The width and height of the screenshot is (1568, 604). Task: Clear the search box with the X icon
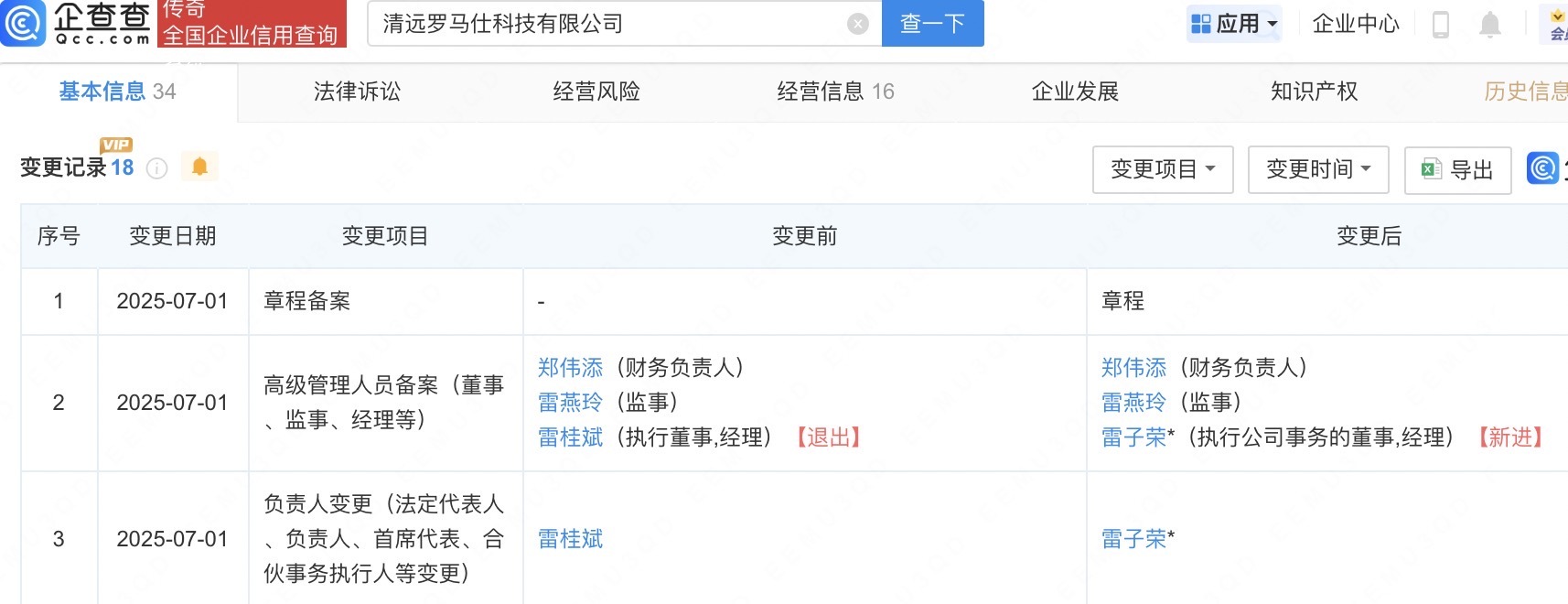[x=857, y=24]
